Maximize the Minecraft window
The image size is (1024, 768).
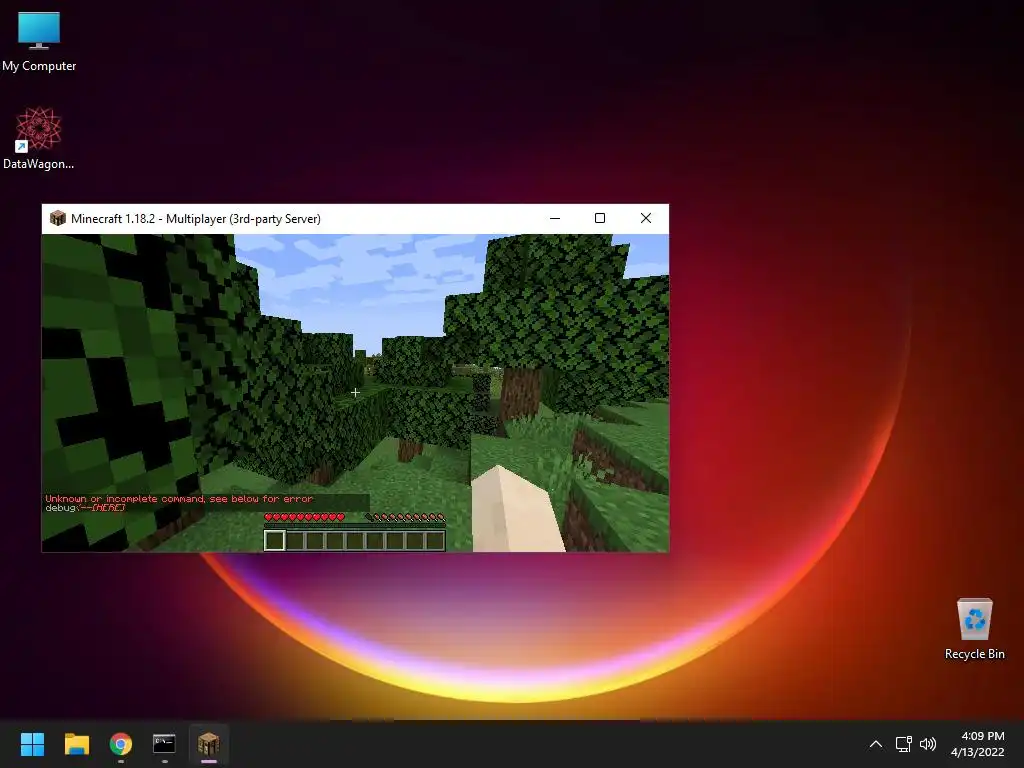click(600, 218)
